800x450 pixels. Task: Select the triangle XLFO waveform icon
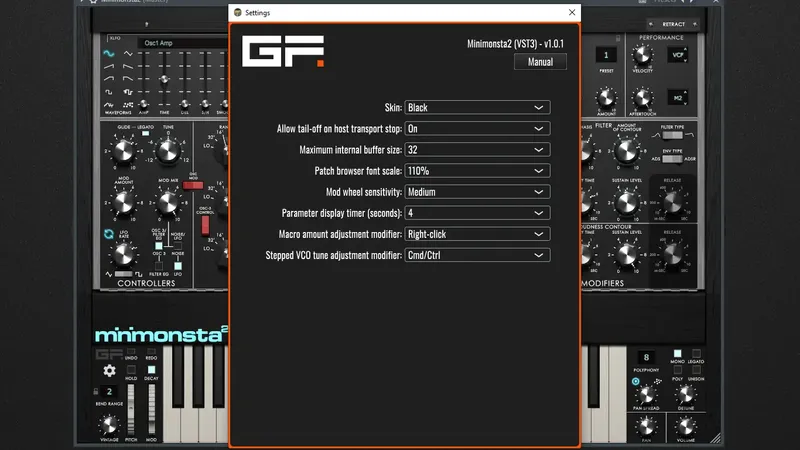[128, 53]
